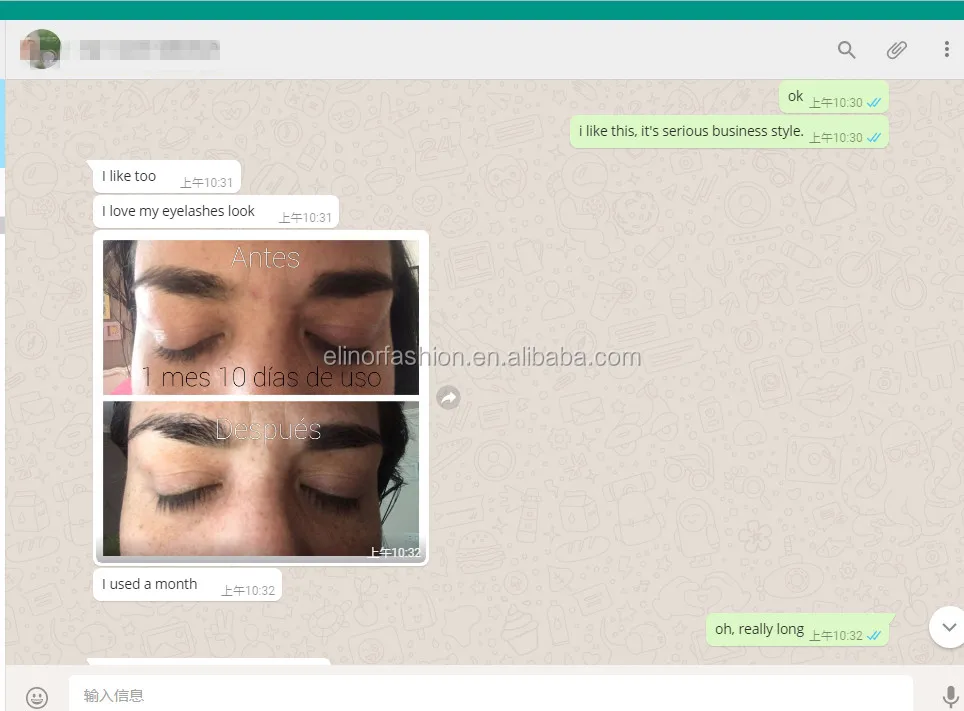Screen dimensions: 964x711
Task: Open the emoji picker smiley
Action: 37,697
